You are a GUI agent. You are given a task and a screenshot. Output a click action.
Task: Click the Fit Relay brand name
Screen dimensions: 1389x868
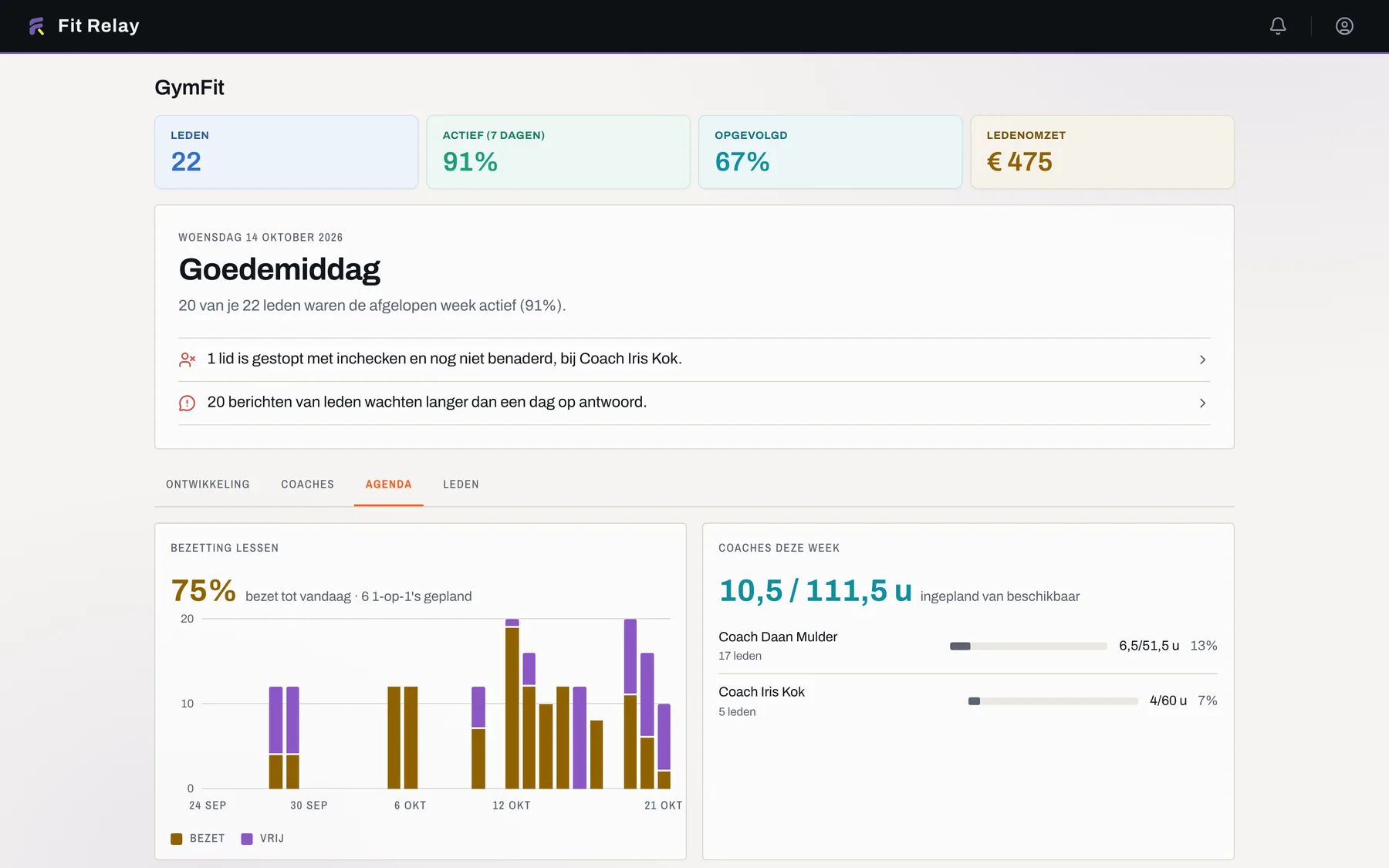pyautogui.click(x=99, y=26)
